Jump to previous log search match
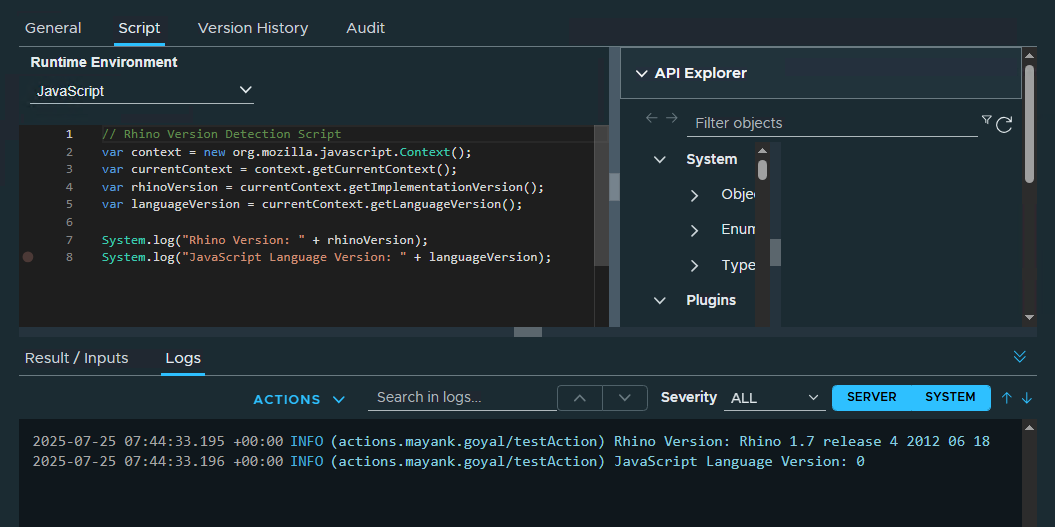1055x527 pixels. coord(580,398)
